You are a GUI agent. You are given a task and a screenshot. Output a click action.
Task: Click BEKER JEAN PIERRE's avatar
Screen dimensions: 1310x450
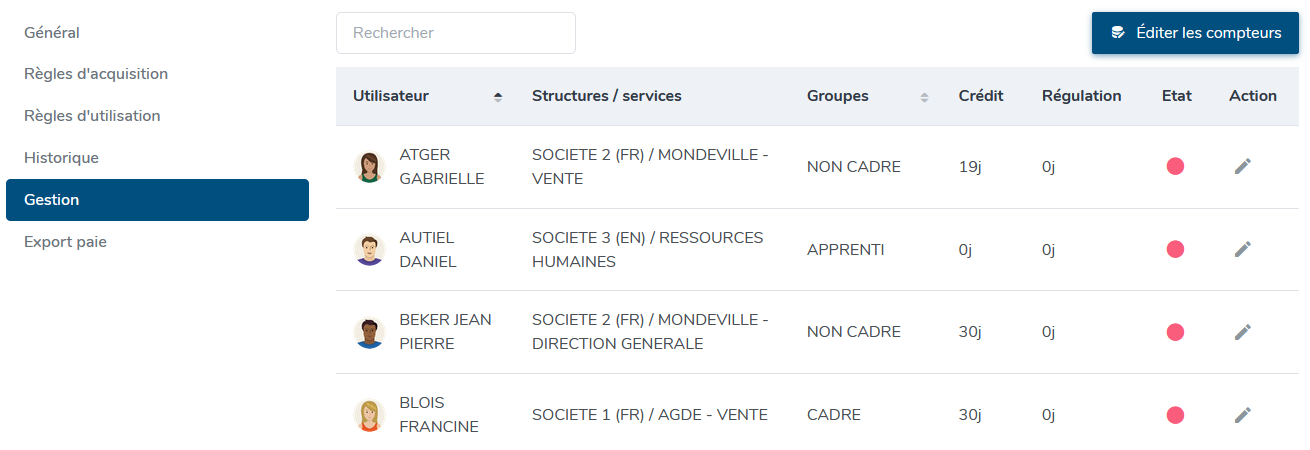(370, 332)
